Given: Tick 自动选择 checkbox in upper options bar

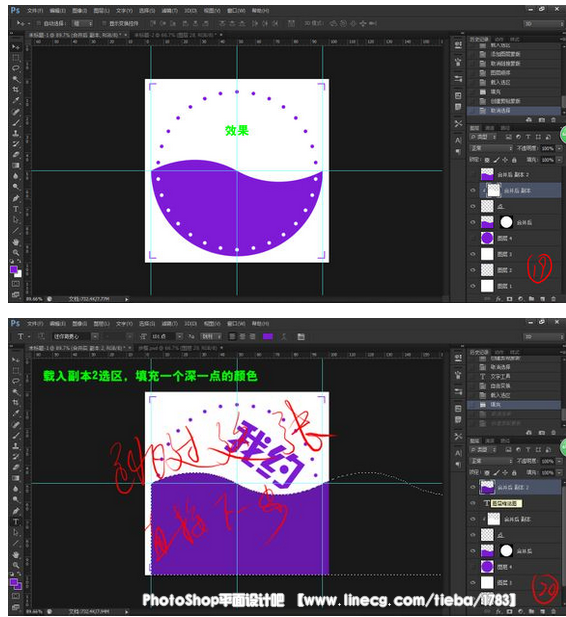Looking at the screenshot, I should click(39, 24).
